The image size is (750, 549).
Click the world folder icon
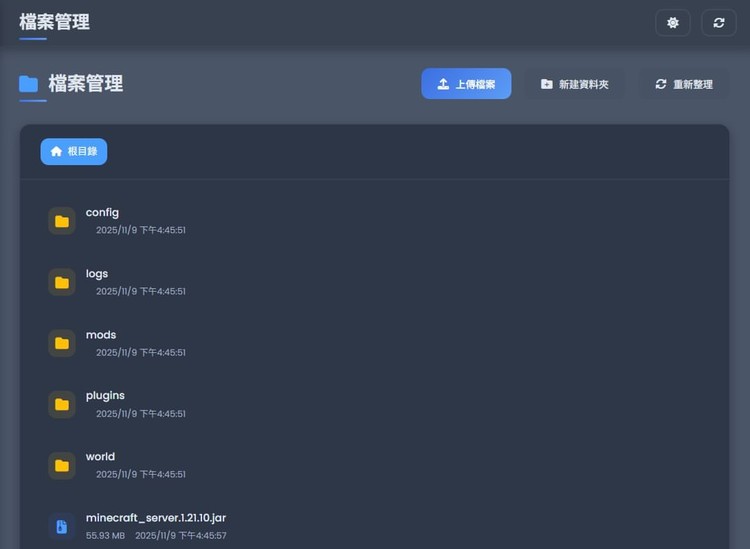point(62,466)
